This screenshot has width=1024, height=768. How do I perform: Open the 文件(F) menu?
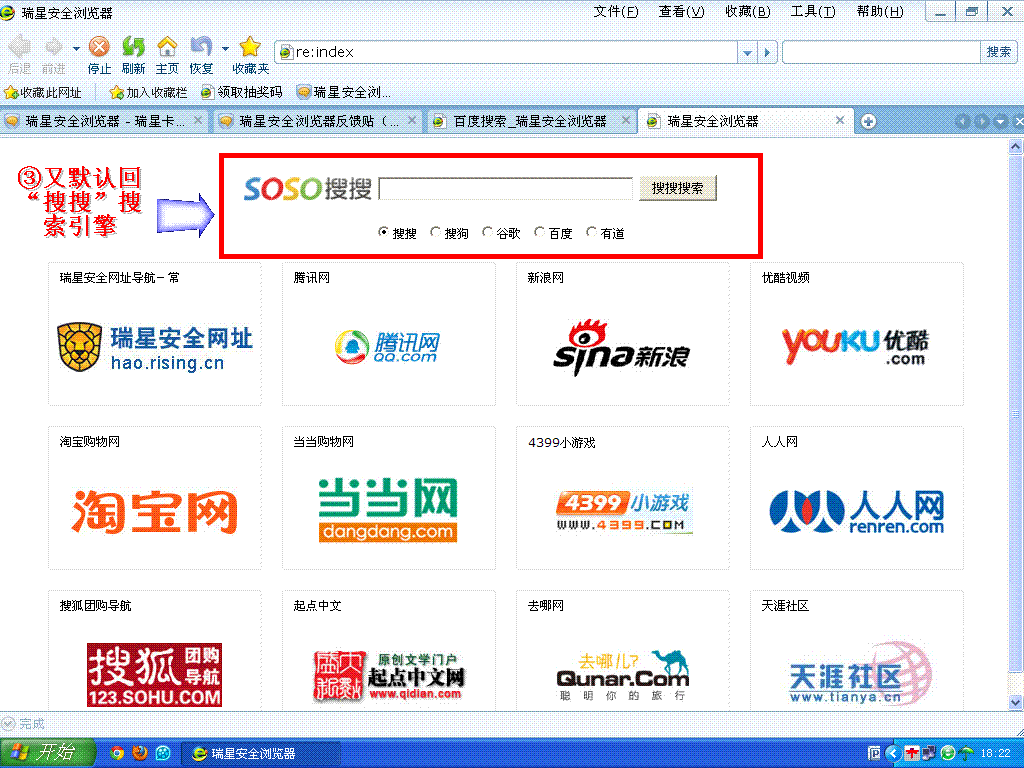tap(616, 12)
